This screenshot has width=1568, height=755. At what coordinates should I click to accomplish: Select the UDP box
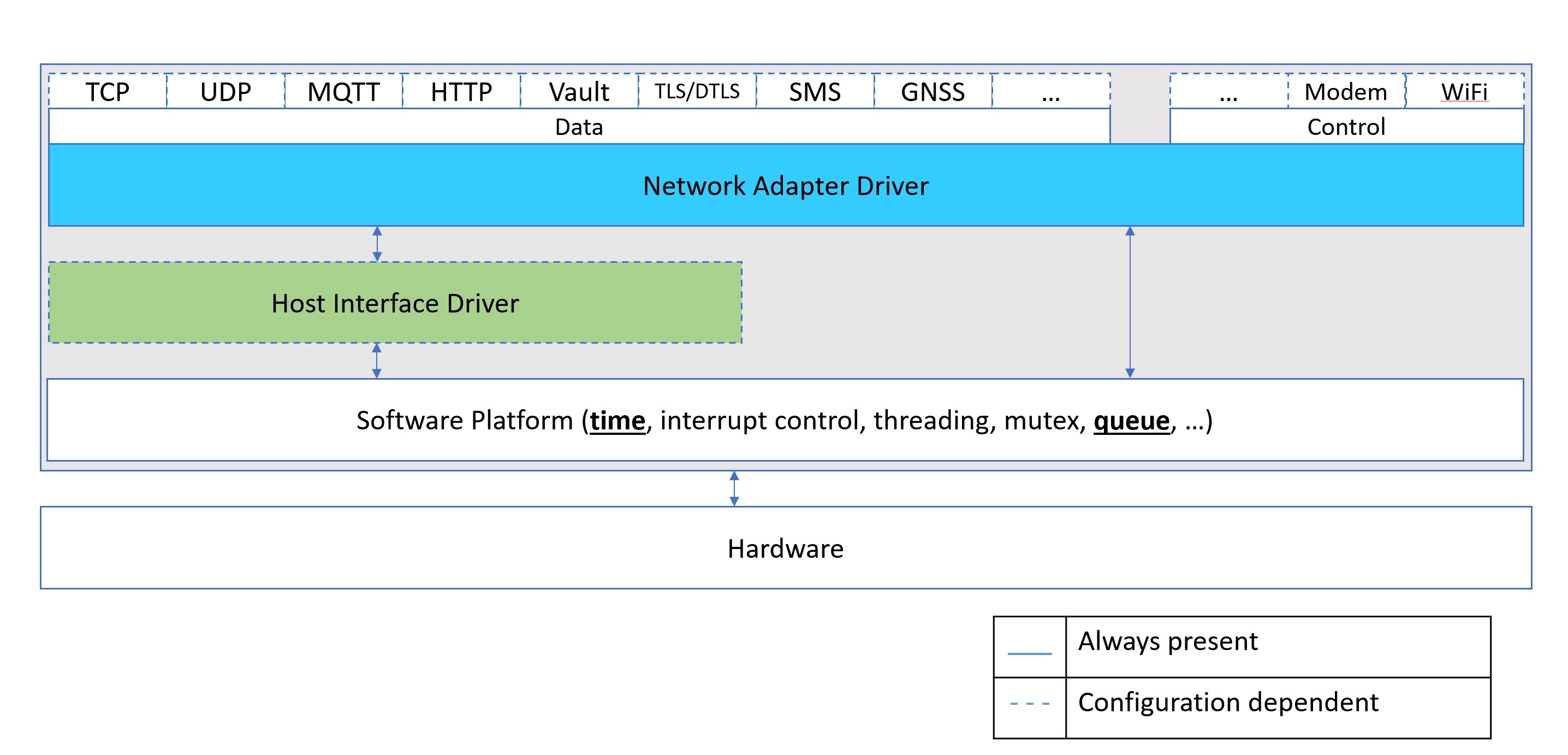225,92
